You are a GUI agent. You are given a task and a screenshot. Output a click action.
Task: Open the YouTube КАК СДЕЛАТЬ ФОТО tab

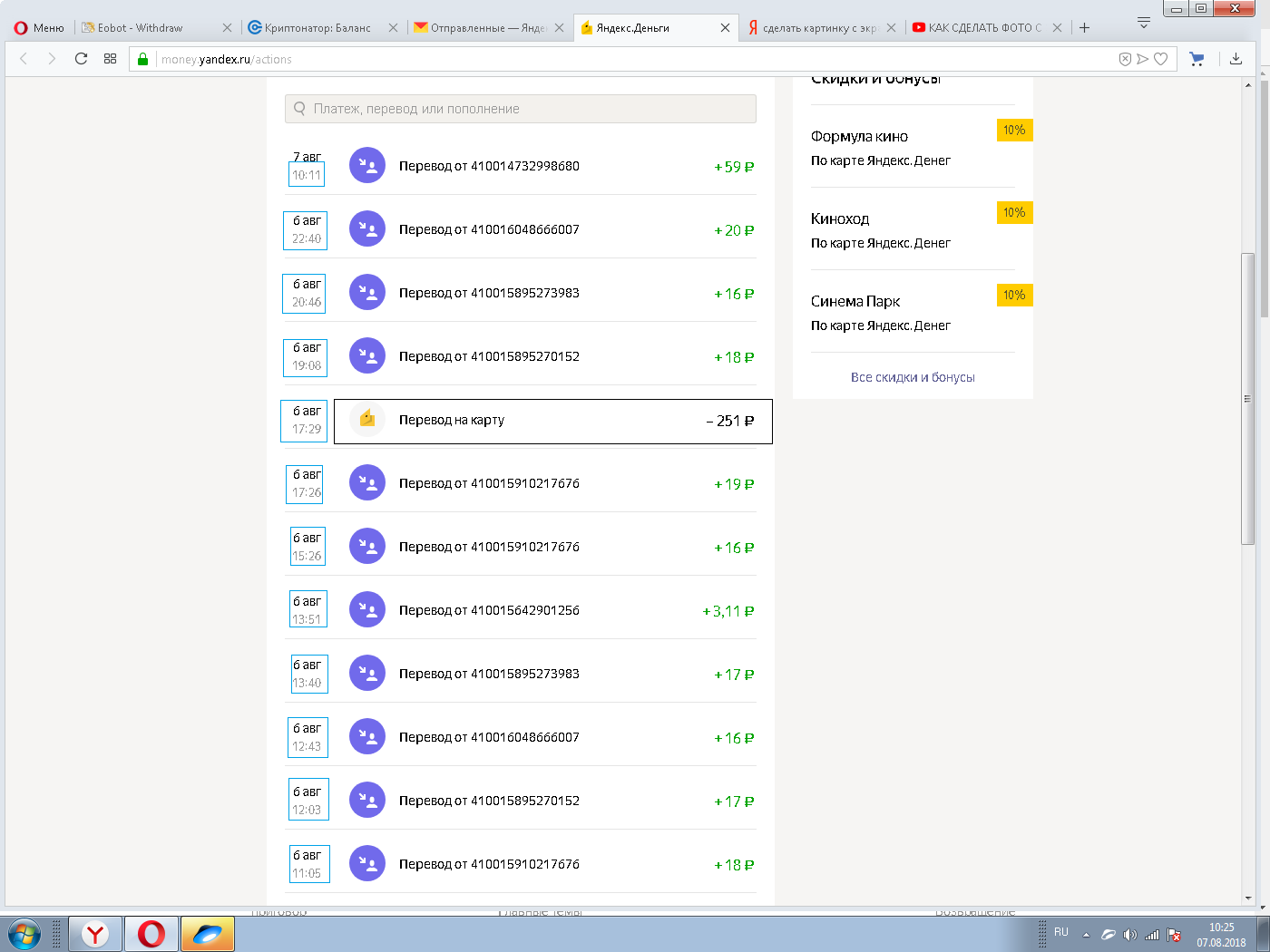(x=986, y=27)
